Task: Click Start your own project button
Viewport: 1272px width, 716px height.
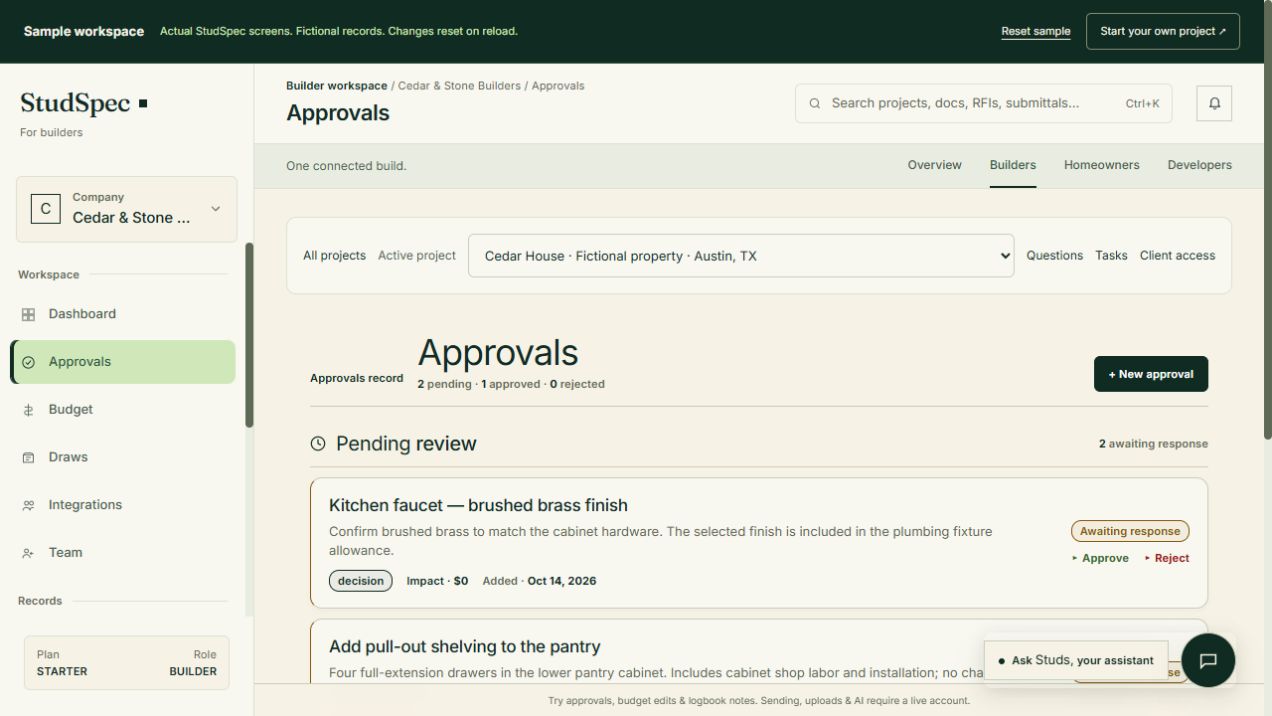Action: pyautogui.click(x=1163, y=31)
